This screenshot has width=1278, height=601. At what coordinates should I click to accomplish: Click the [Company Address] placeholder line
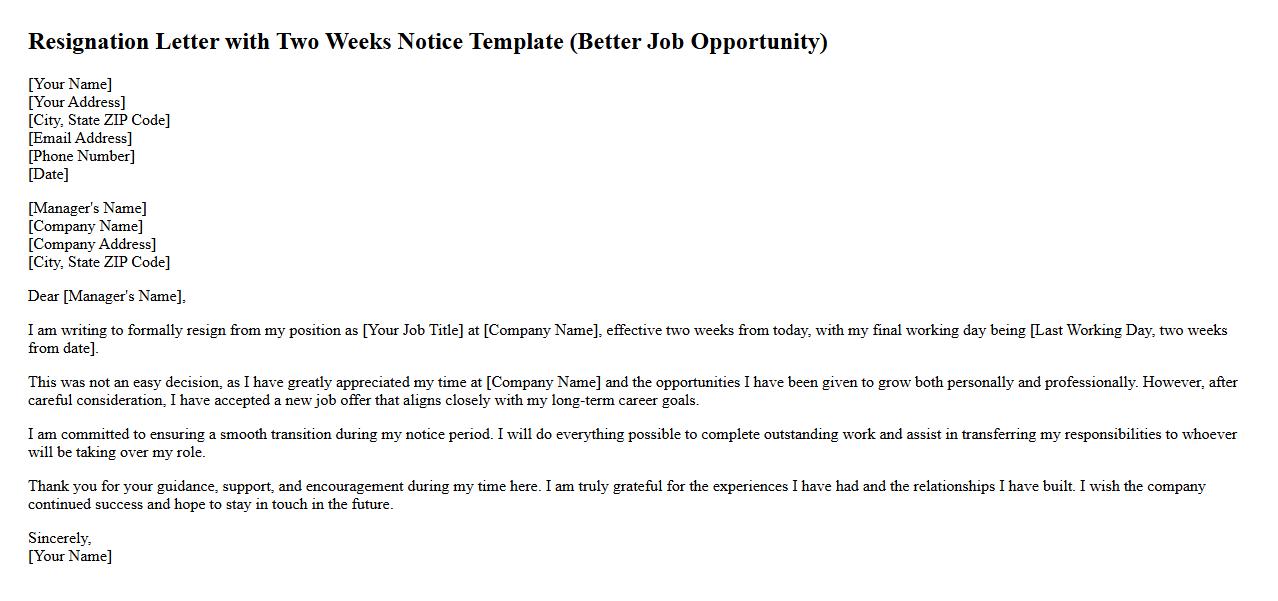92,244
